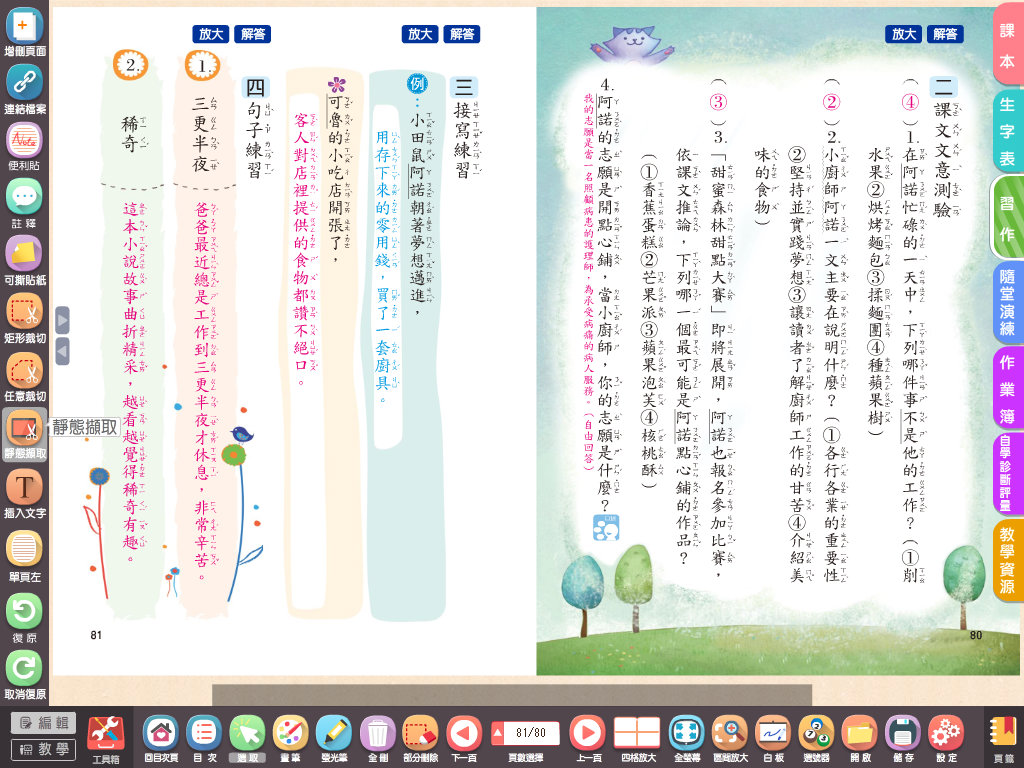The image size is (1024, 768).
Task: Choose the 畫筆 paint brush tool
Action: (x=291, y=738)
